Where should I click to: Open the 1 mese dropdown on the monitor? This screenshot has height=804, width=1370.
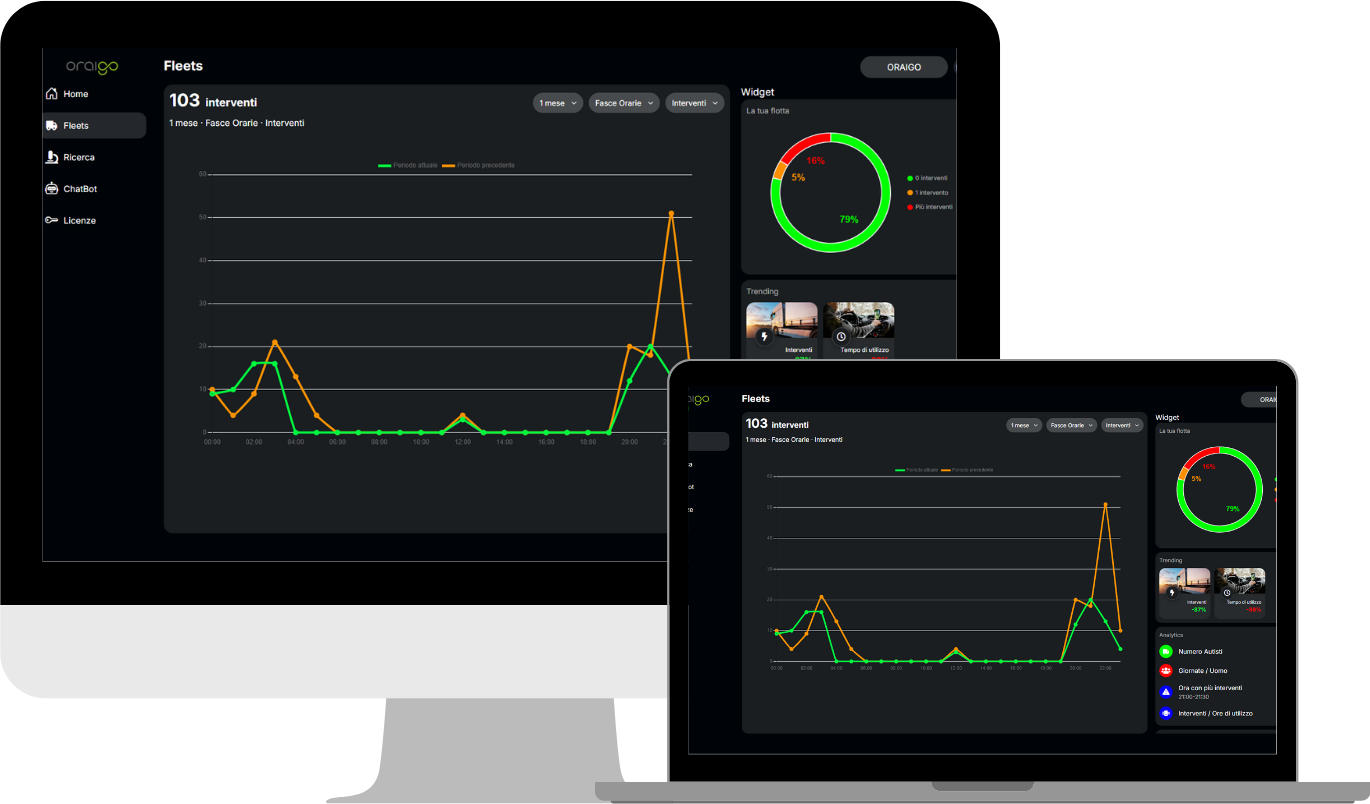tap(557, 103)
